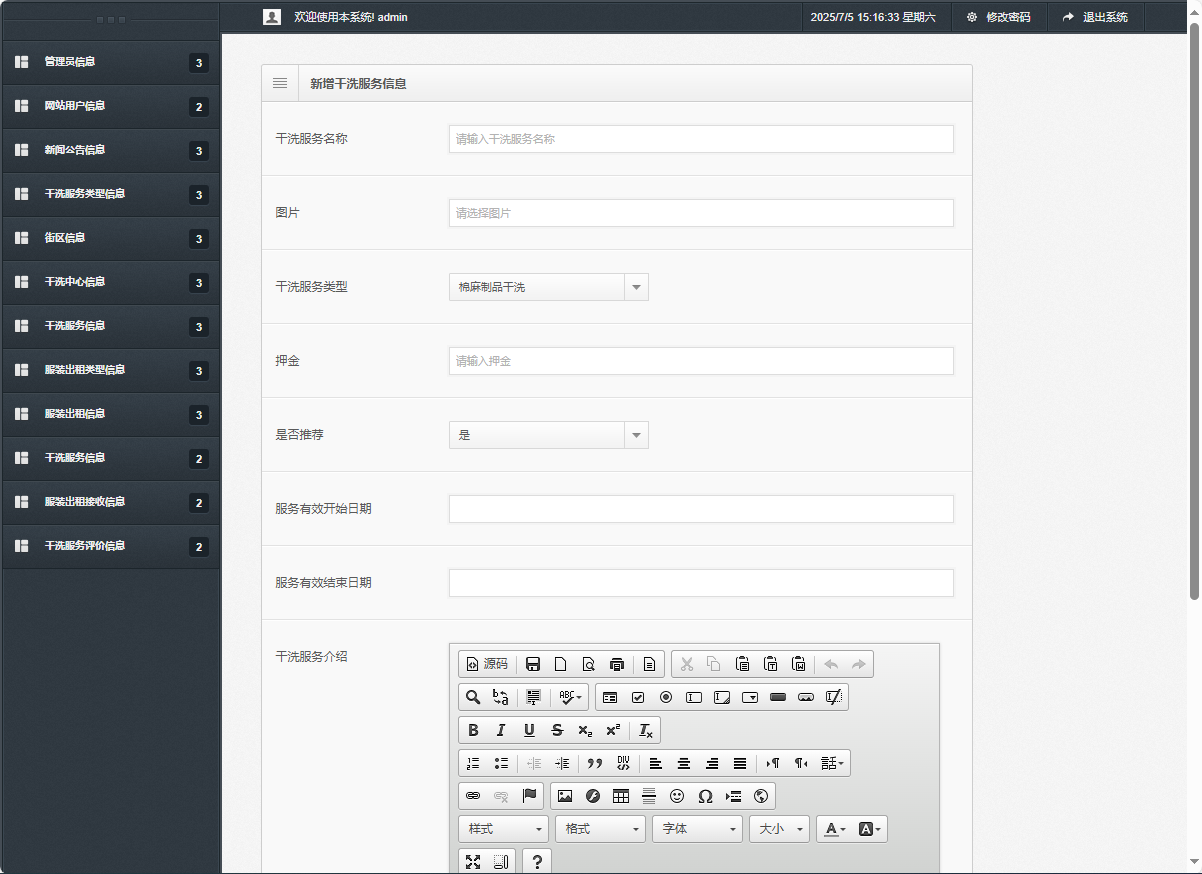Toggle underline formatting in the editor

click(529, 730)
